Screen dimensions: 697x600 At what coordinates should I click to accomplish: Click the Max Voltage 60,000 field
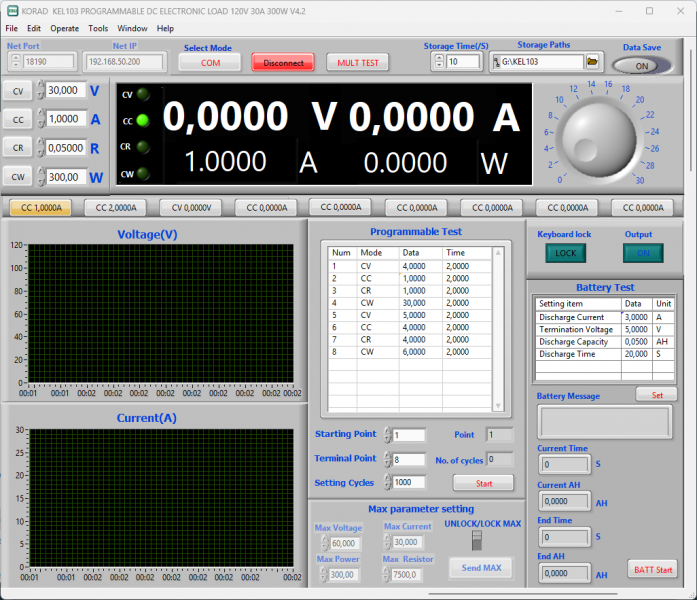(x=345, y=543)
